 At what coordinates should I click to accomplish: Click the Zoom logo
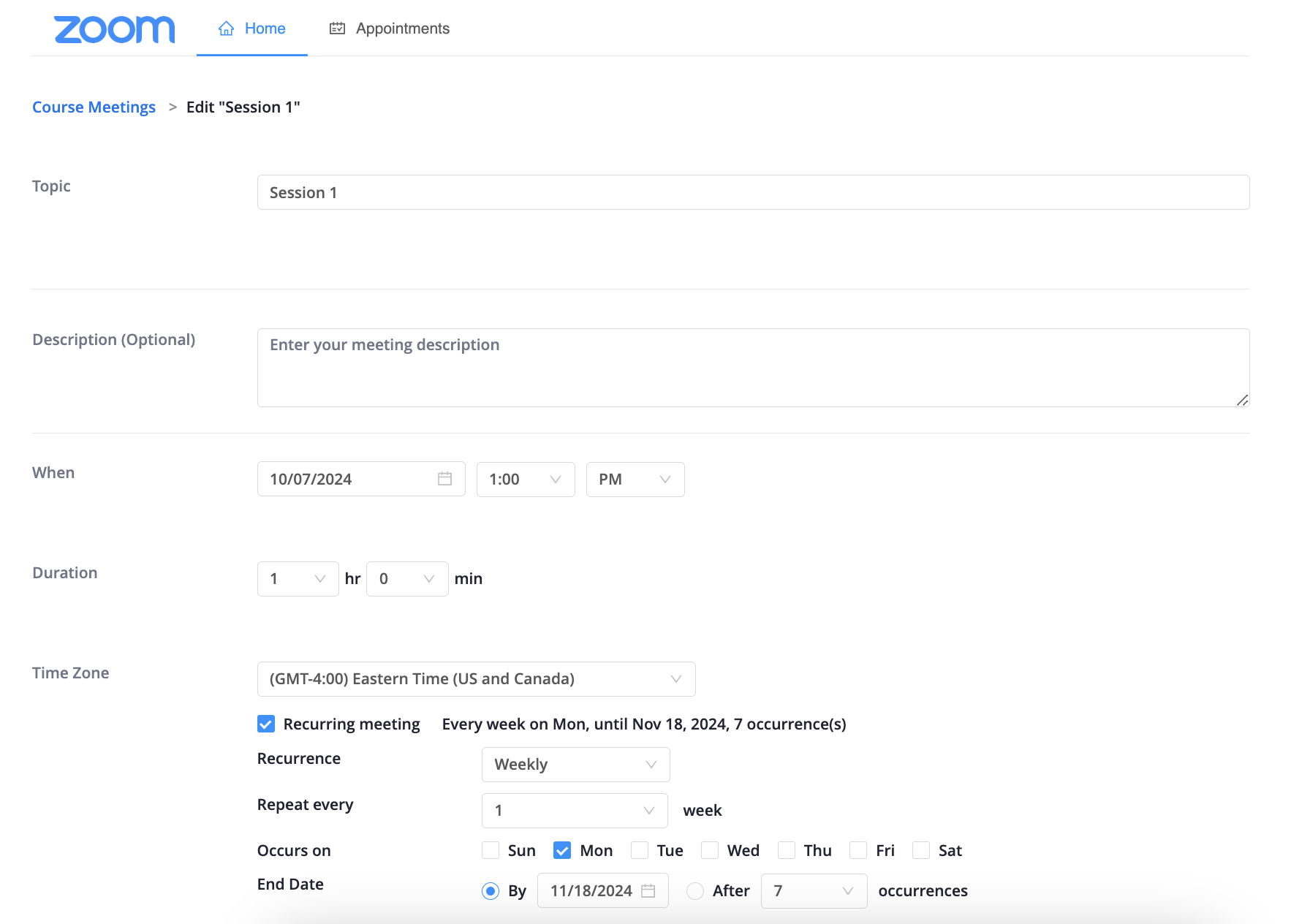[x=114, y=29]
